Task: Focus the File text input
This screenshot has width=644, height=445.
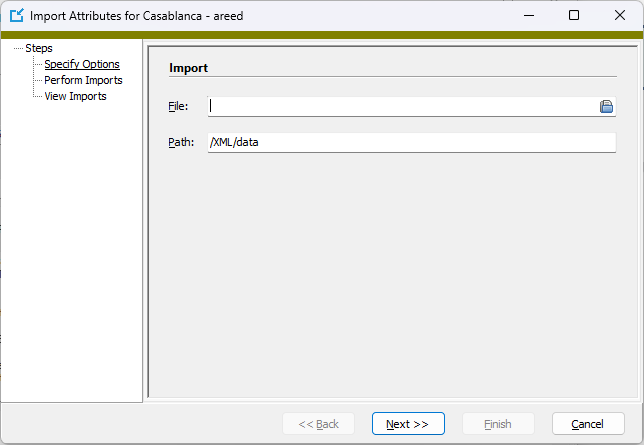Action: [403, 106]
